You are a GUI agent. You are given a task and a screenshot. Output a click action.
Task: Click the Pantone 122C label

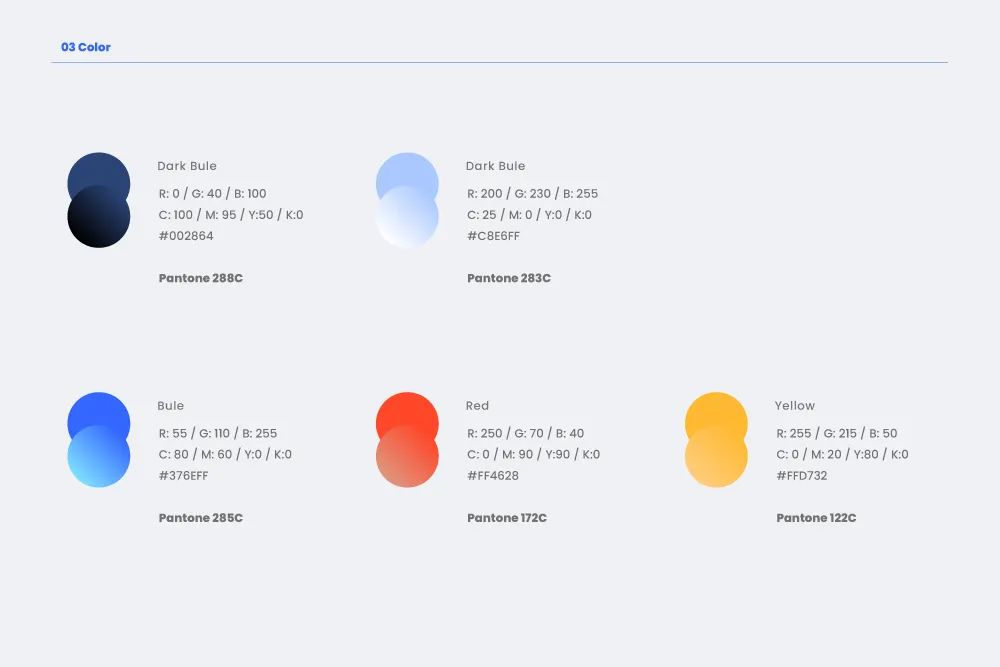(816, 518)
